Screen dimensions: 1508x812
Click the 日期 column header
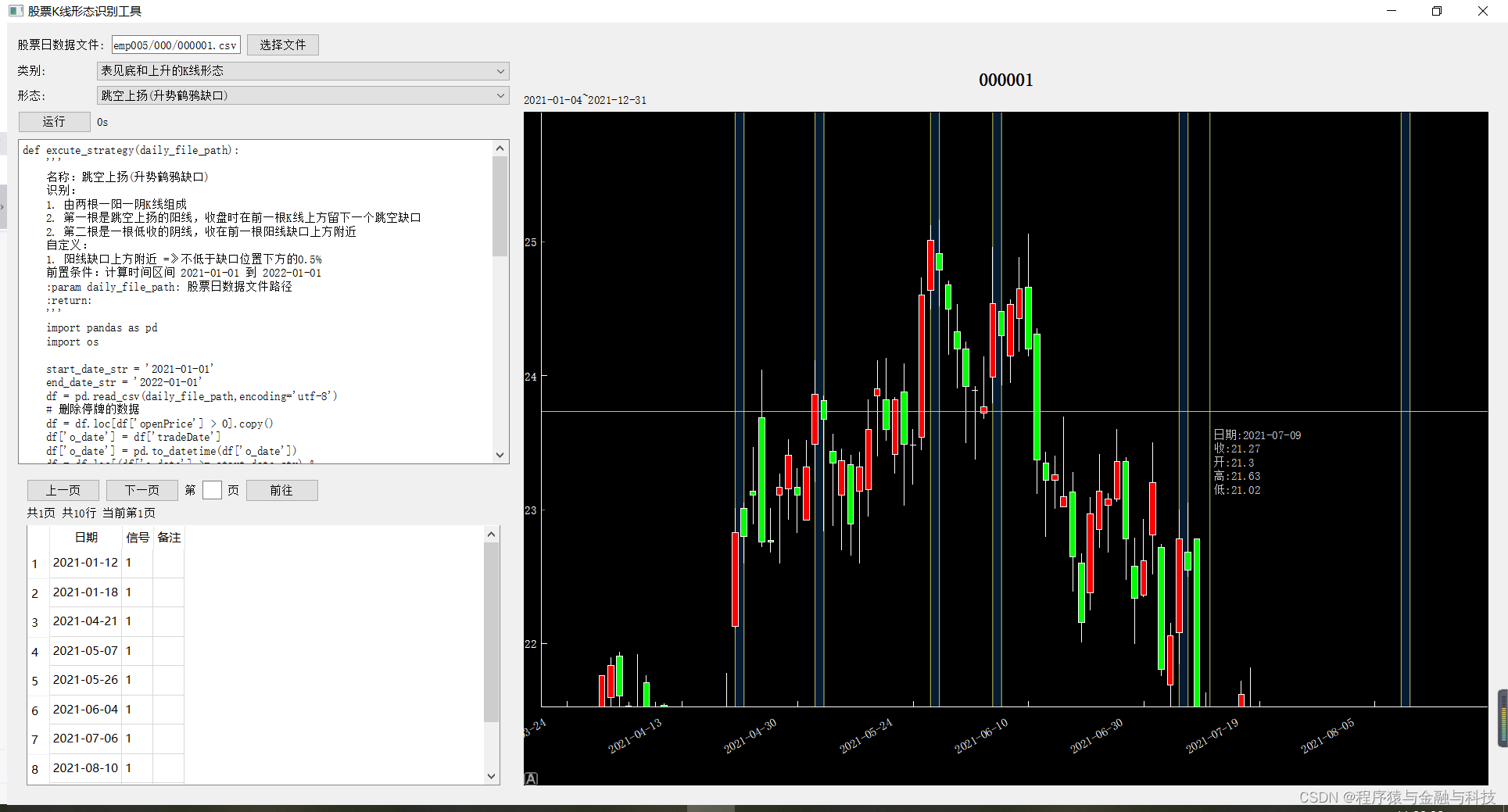tap(86, 538)
